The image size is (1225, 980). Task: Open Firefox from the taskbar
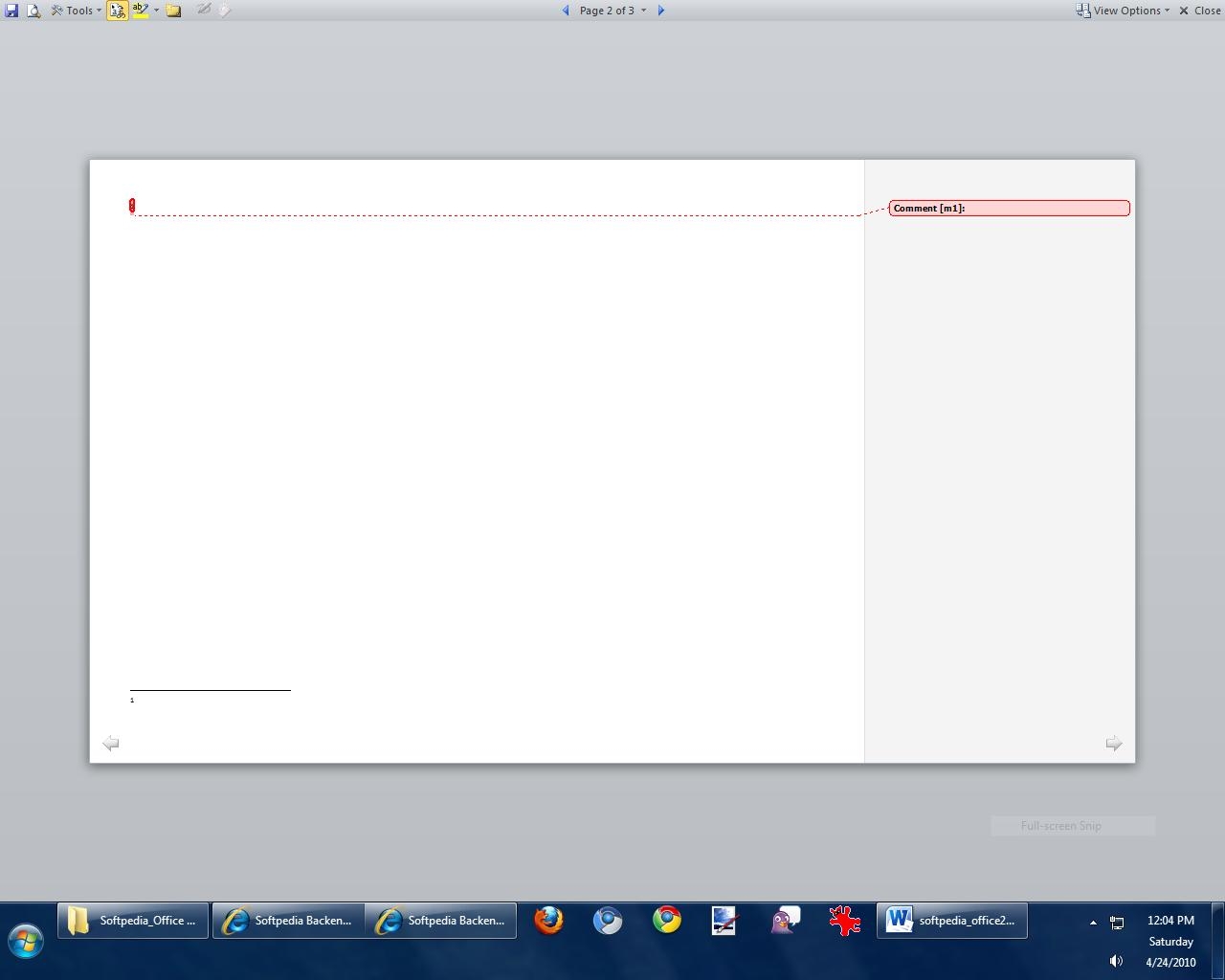tap(548, 921)
